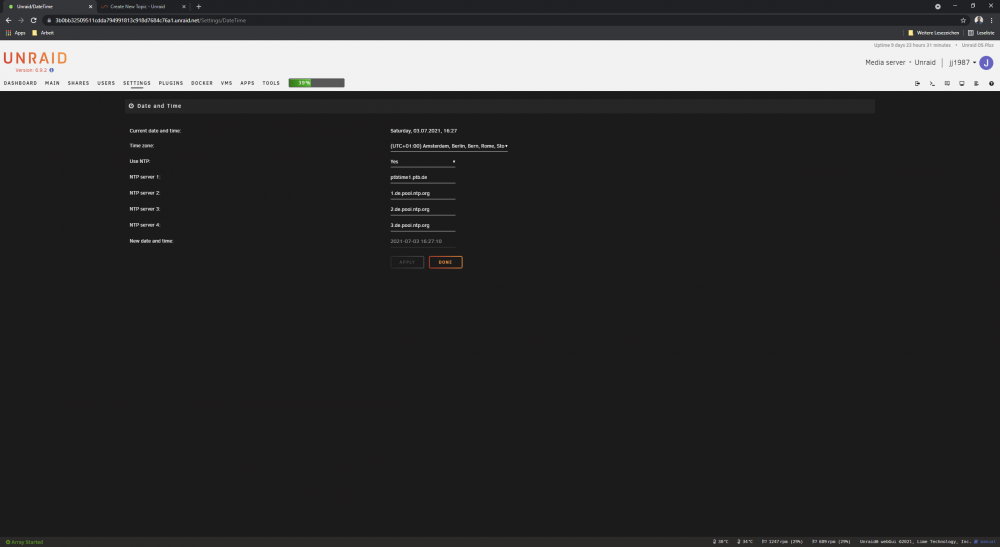1000x547 pixels.
Task: Click the Media server description text
Action: click(885, 62)
